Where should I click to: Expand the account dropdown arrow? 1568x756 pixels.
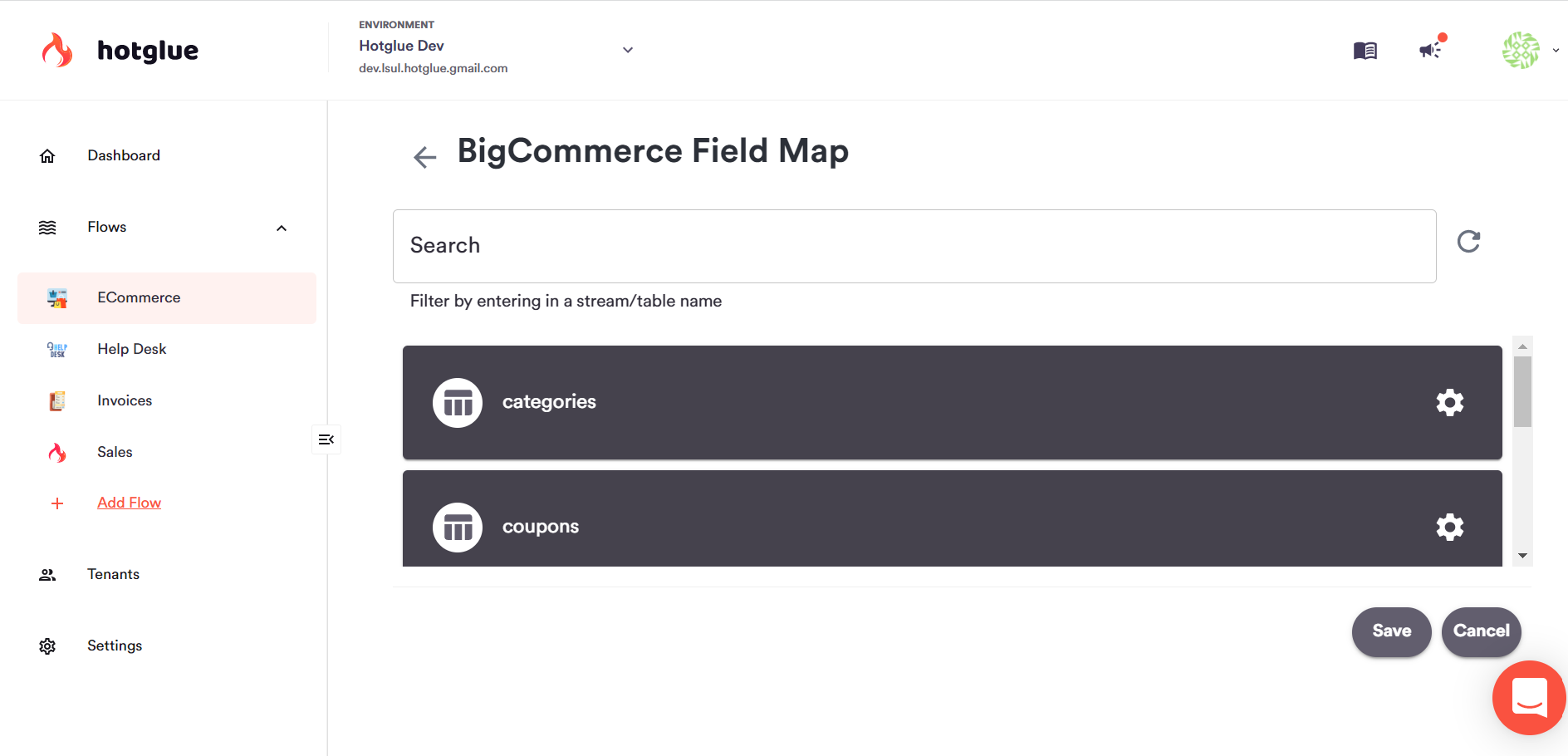1556,51
